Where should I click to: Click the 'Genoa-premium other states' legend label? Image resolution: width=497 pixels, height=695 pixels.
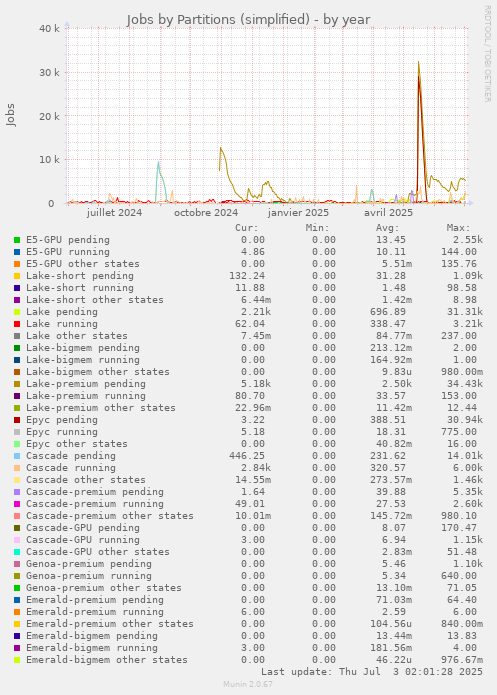pos(104,588)
